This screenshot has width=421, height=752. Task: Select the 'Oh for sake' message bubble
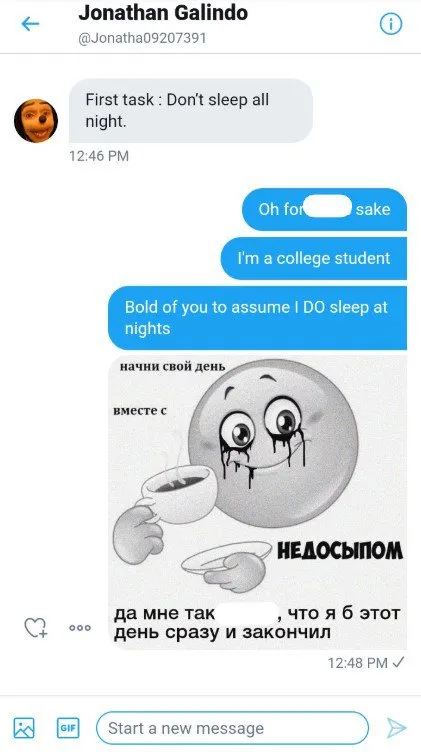click(x=324, y=209)
